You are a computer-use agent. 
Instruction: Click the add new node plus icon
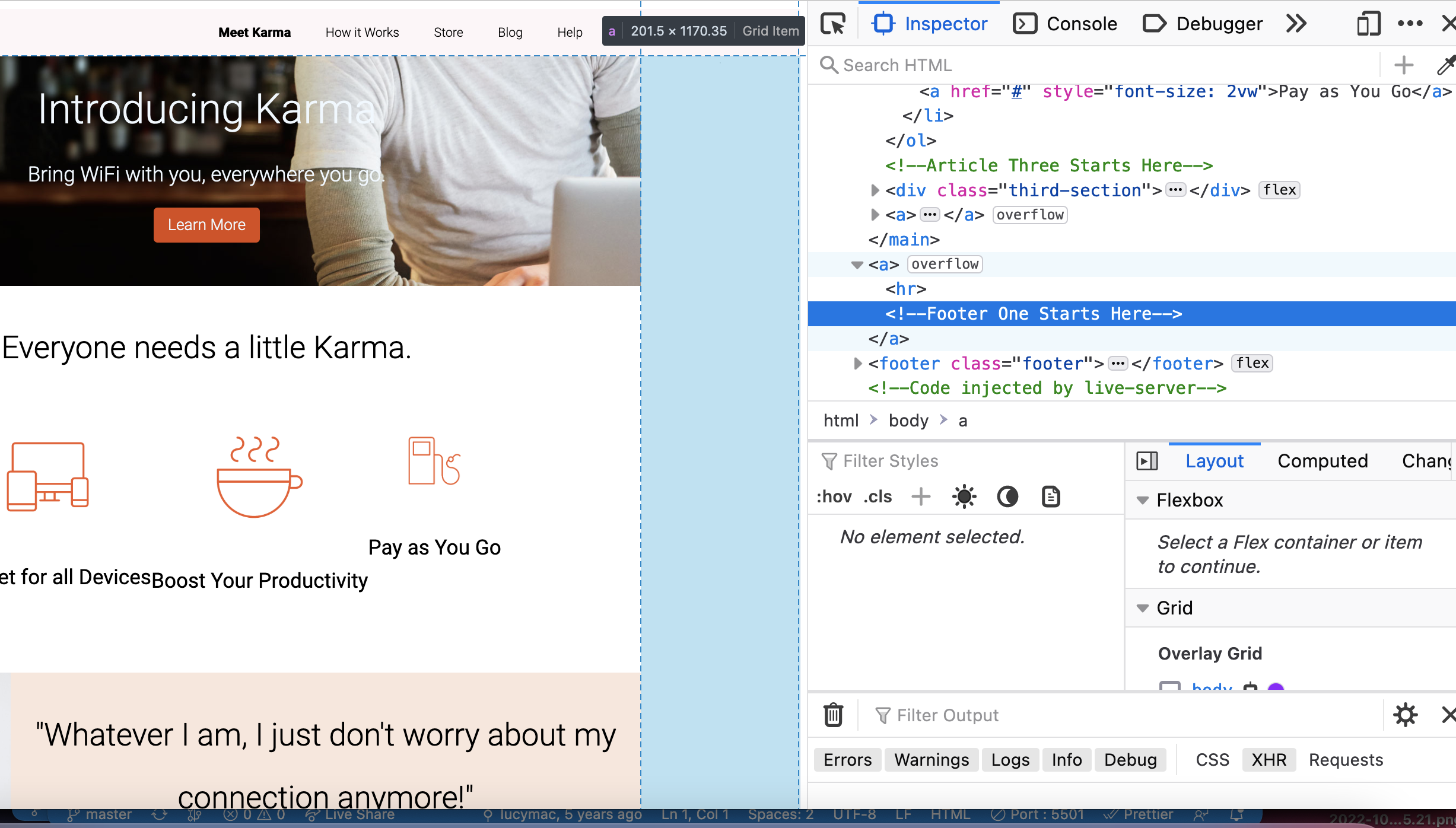[1404, 65]
